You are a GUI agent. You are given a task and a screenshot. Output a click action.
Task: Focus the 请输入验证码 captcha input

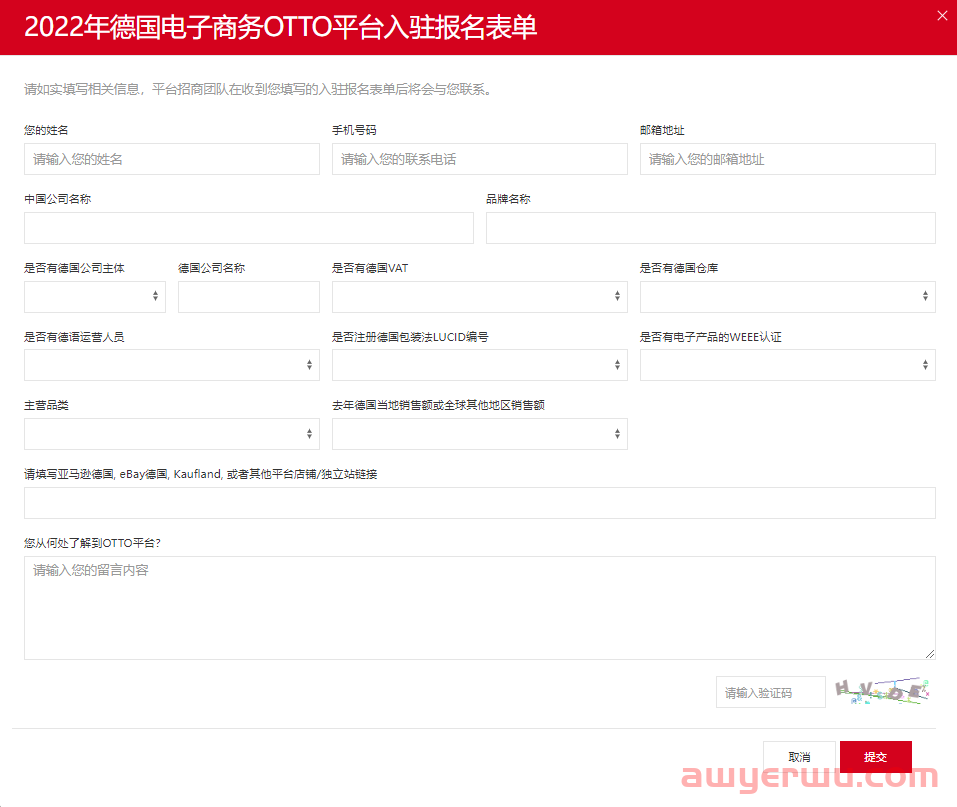771,692
